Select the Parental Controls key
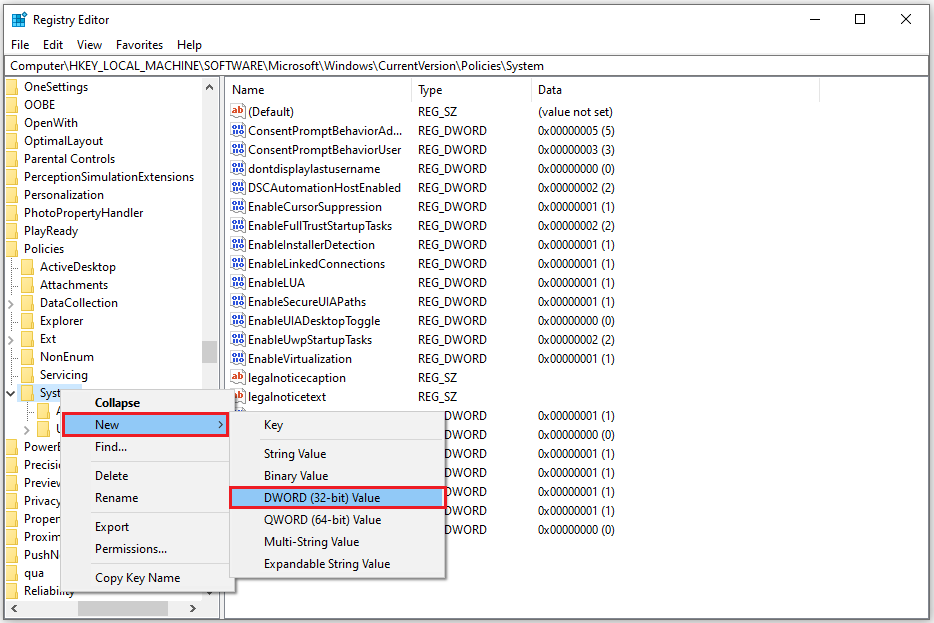 (69, 159)
